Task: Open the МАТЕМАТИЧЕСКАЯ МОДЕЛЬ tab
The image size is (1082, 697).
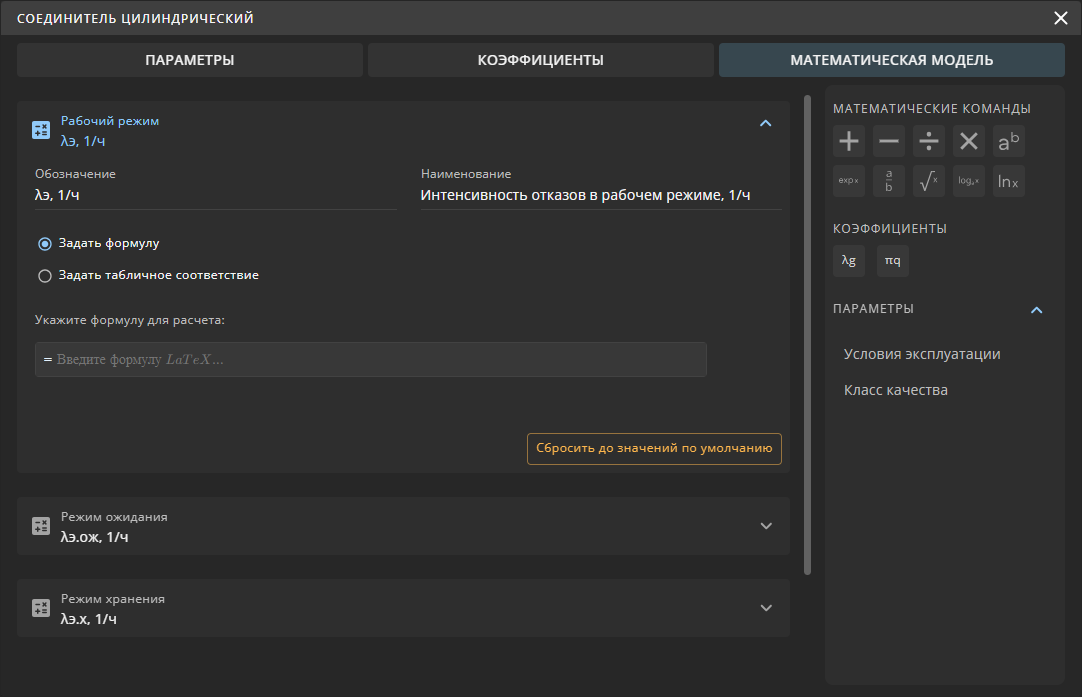Action: 892,60
